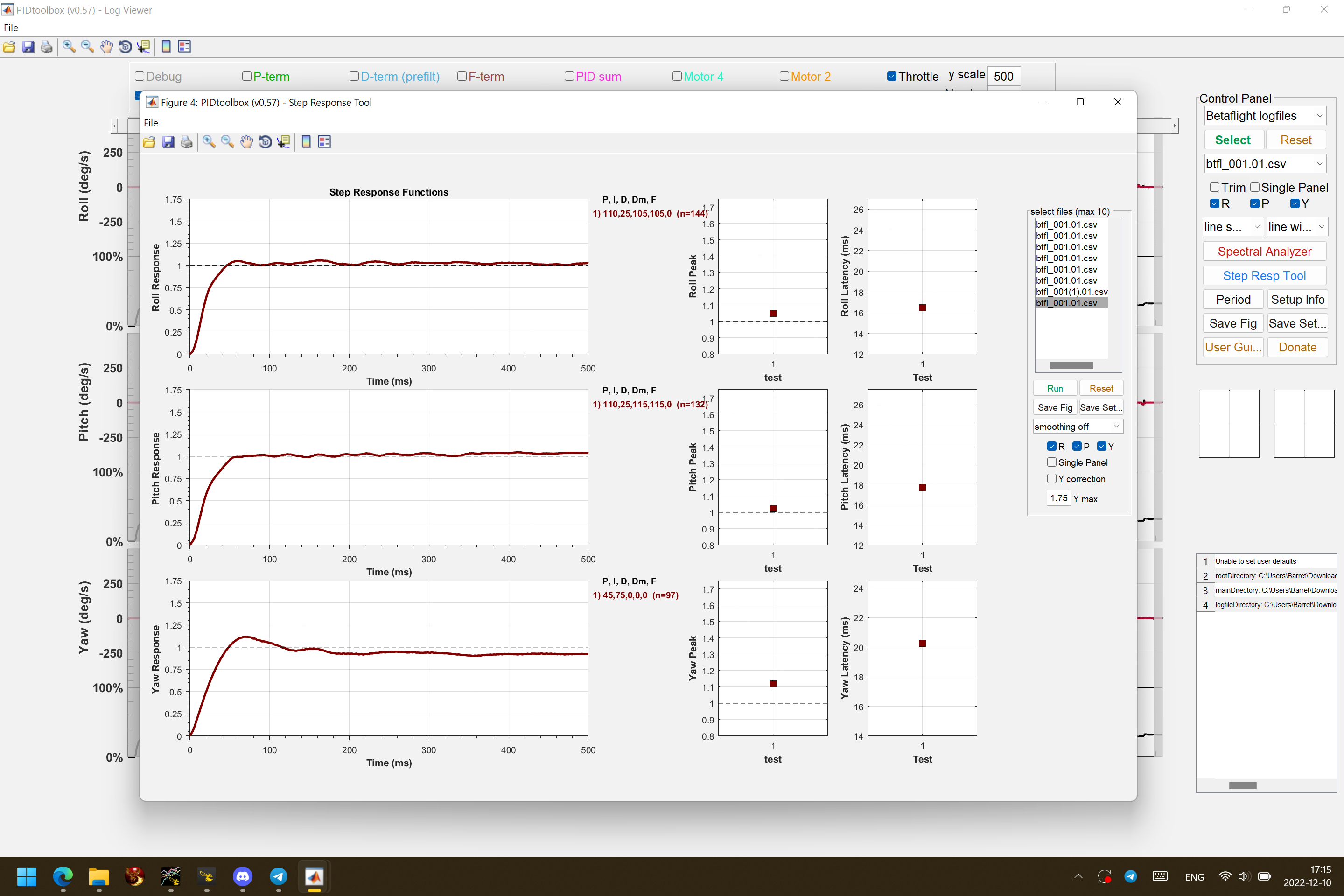The height and width of the screenshot is (896, 1344).
Task: Click Step Resp Tool button
Action: tap(1265, 275)
